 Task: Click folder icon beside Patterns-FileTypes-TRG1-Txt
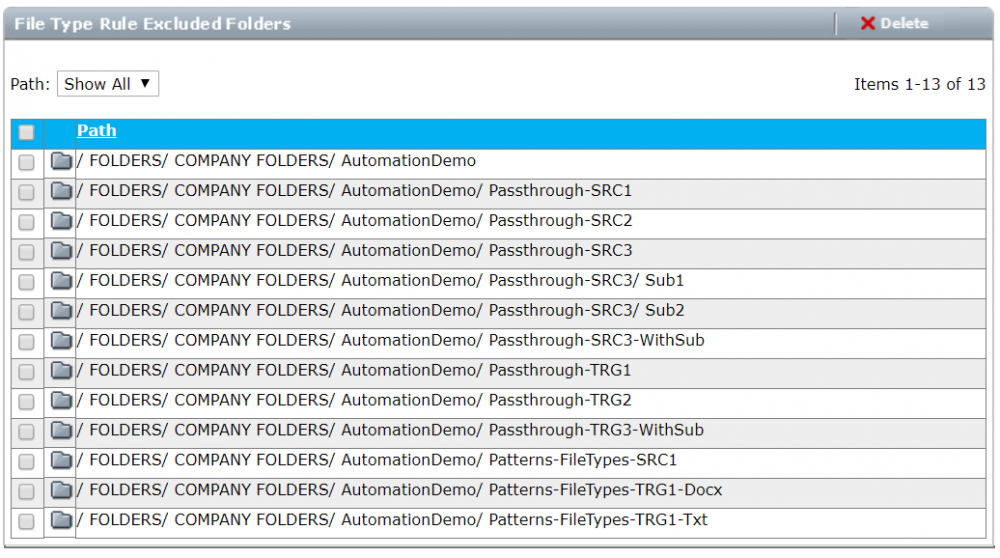click(62, 521)
